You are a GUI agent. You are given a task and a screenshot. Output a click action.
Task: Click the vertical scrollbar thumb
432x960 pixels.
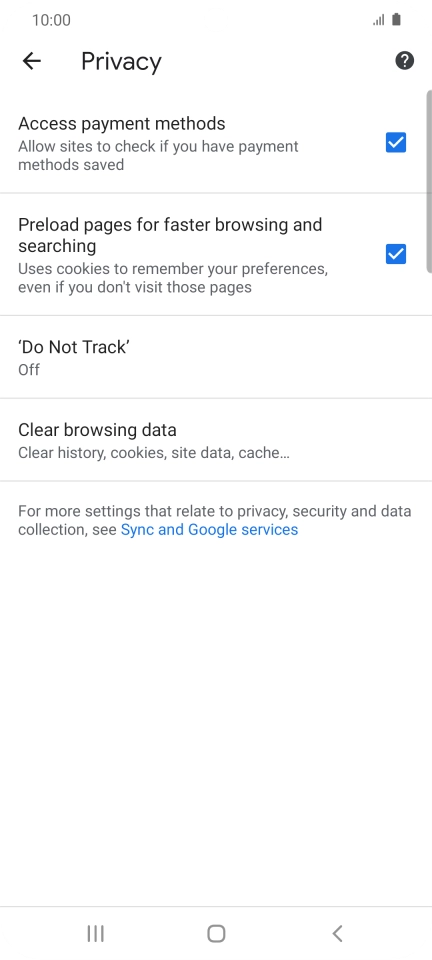pos(429,181)
